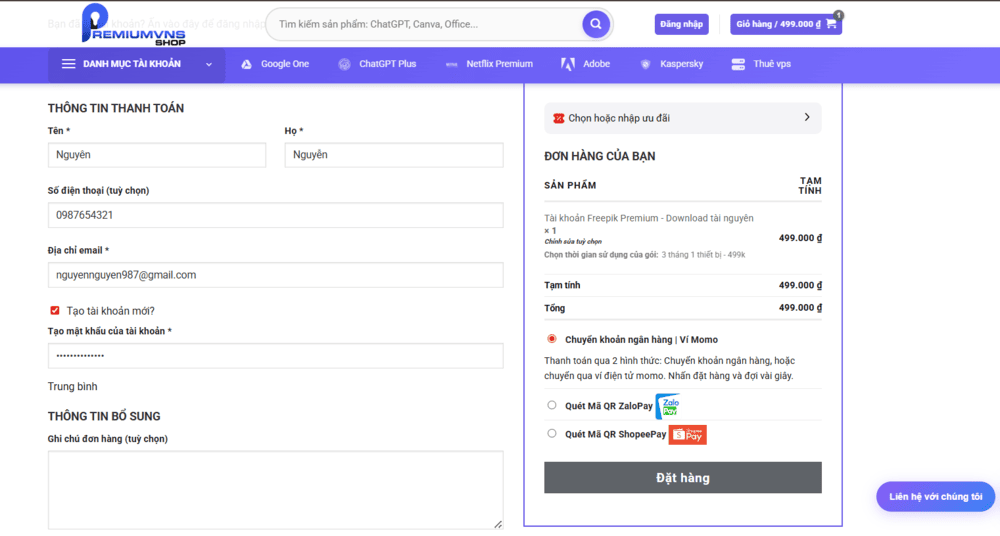1000x536 pixels.
Task: Open the shopping cart icon
Action: [x=831, y=24]
